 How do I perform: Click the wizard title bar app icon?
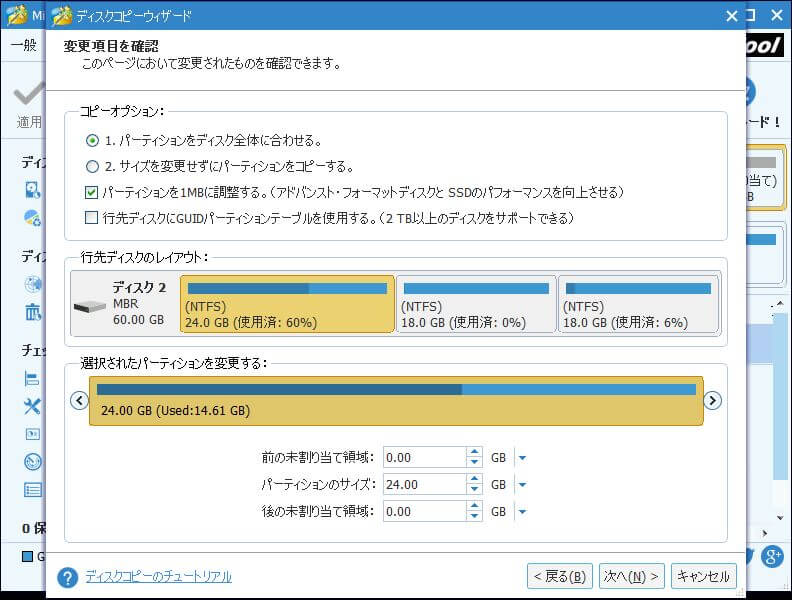[62, 16]
